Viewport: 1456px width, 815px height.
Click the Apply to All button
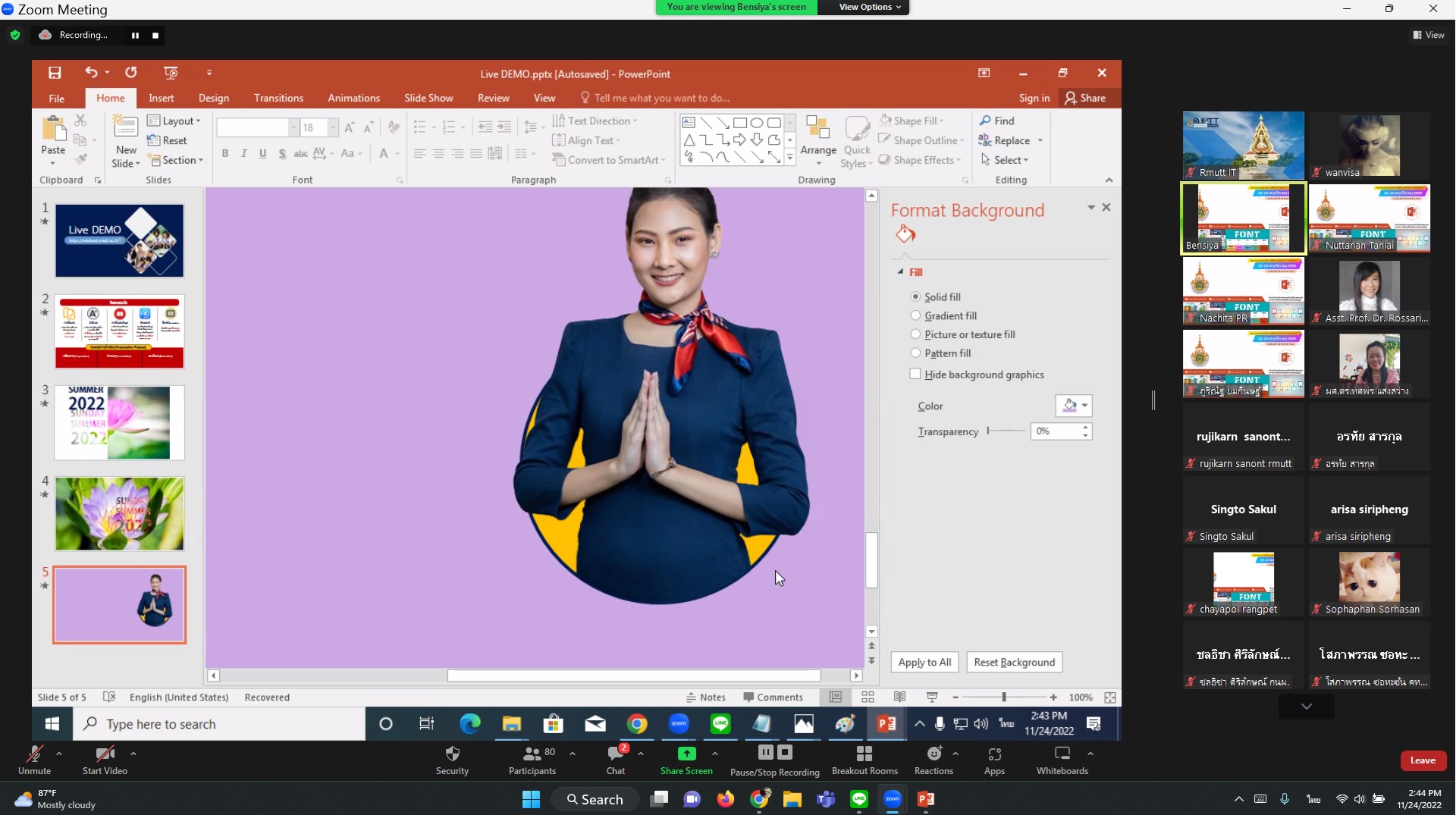(924, 662)
